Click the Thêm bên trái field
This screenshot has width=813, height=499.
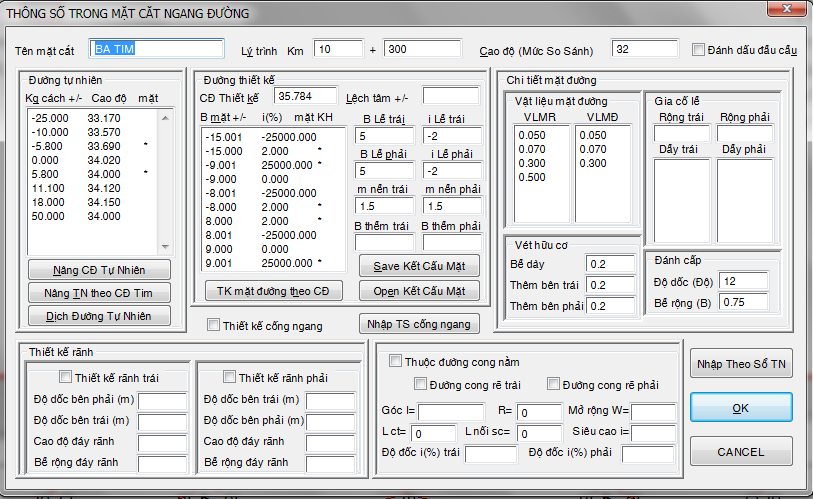(610, 285)
